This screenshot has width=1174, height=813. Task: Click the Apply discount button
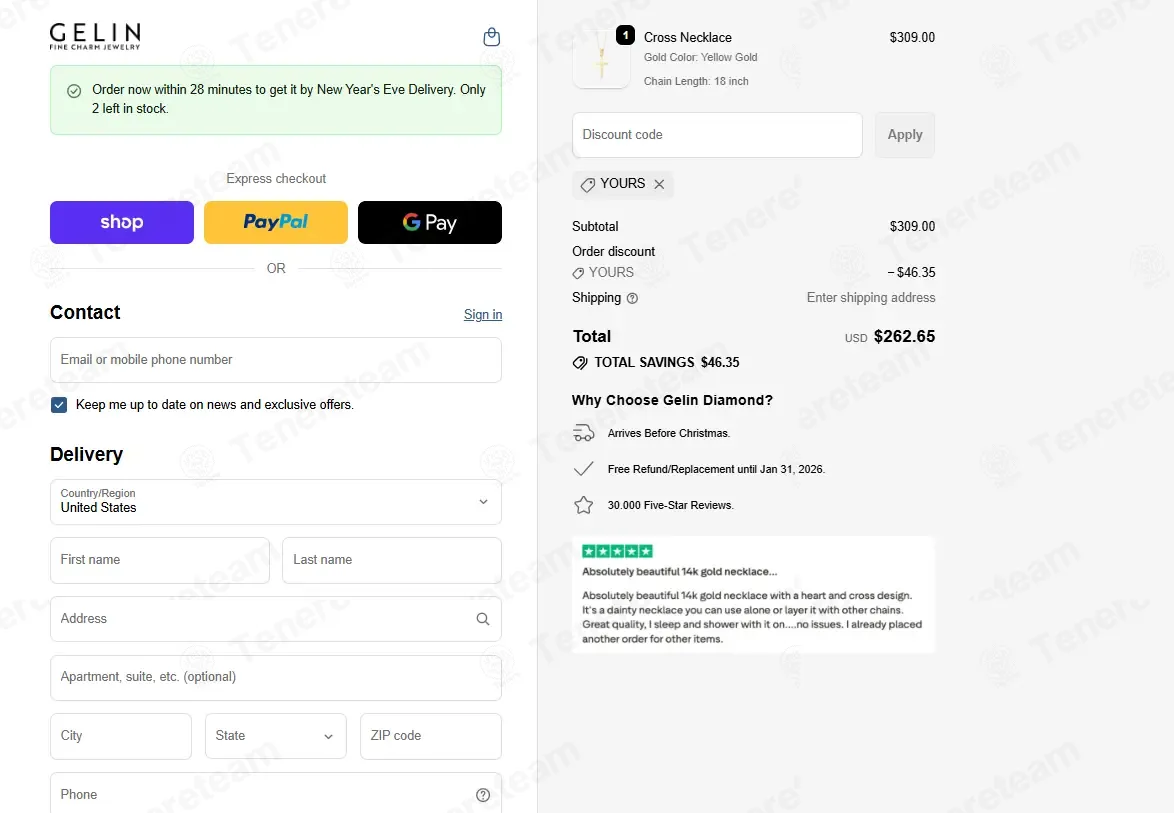coord(904,135)
